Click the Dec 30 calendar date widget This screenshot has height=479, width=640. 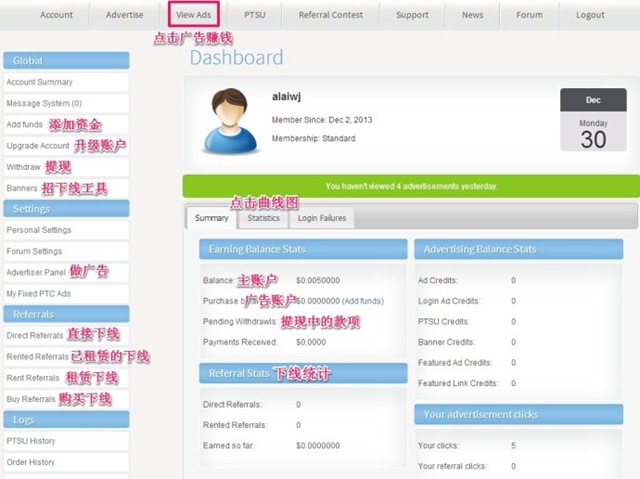click(x=593, y=119)
